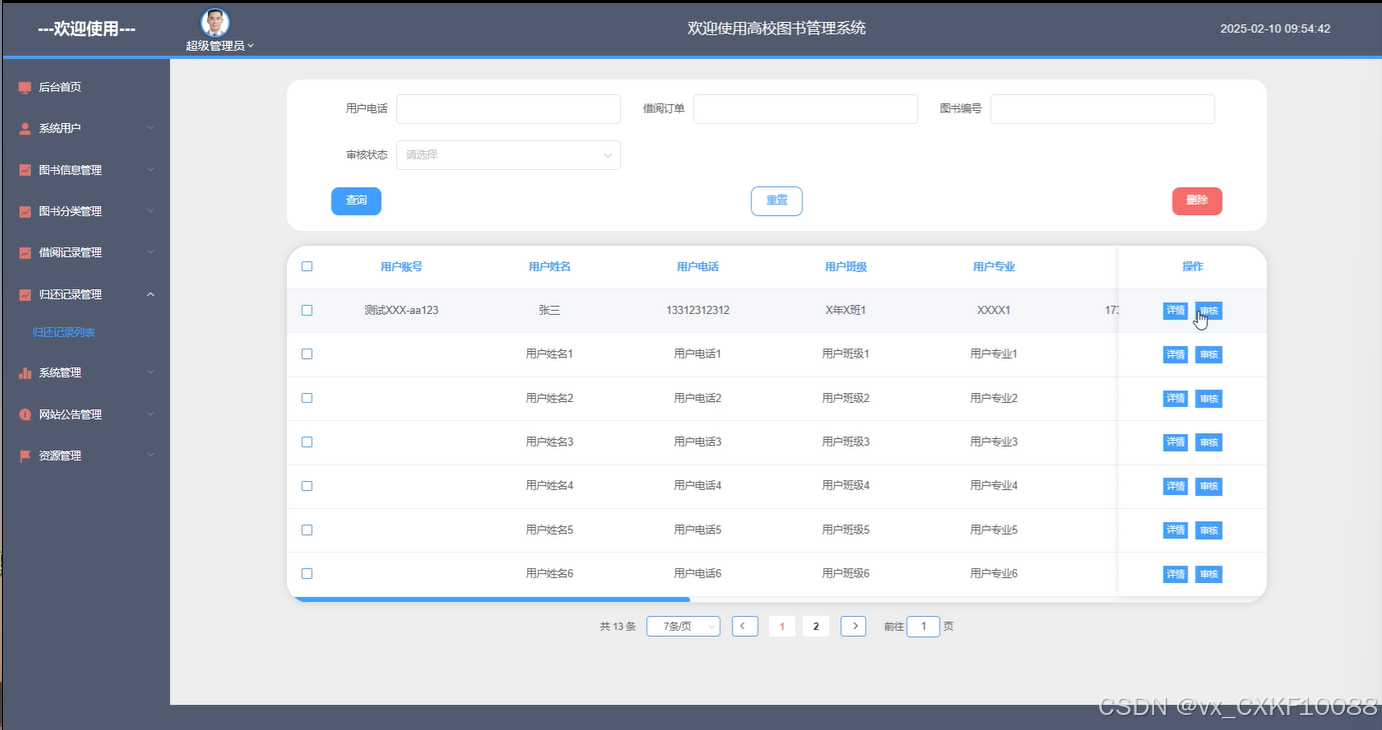The image size is (1382, 730).
Task: Click 审核 for the 用户姓名3 row
Action: tap(1208, 443)
